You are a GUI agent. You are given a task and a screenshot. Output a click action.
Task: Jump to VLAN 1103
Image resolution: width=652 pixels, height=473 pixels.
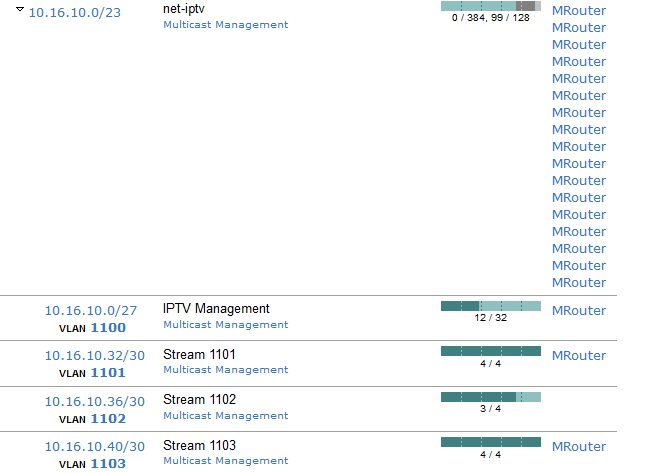[x=108, y=463]
